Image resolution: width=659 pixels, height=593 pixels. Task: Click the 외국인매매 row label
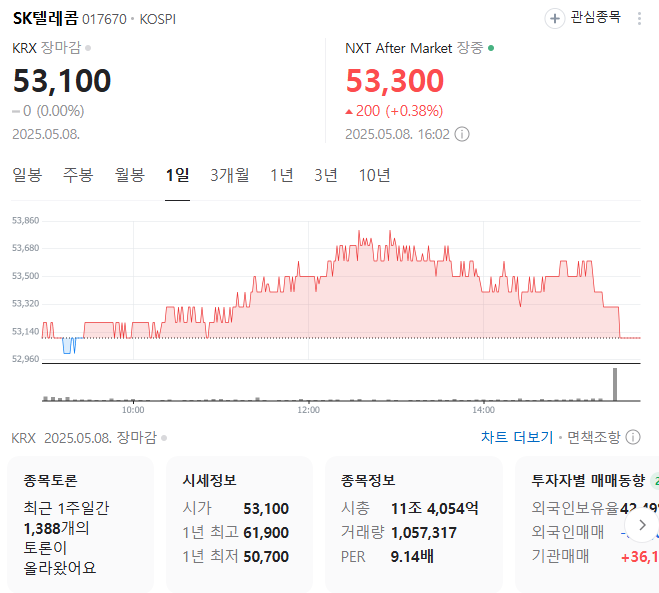pyautogui.click(x=568, y=532)
